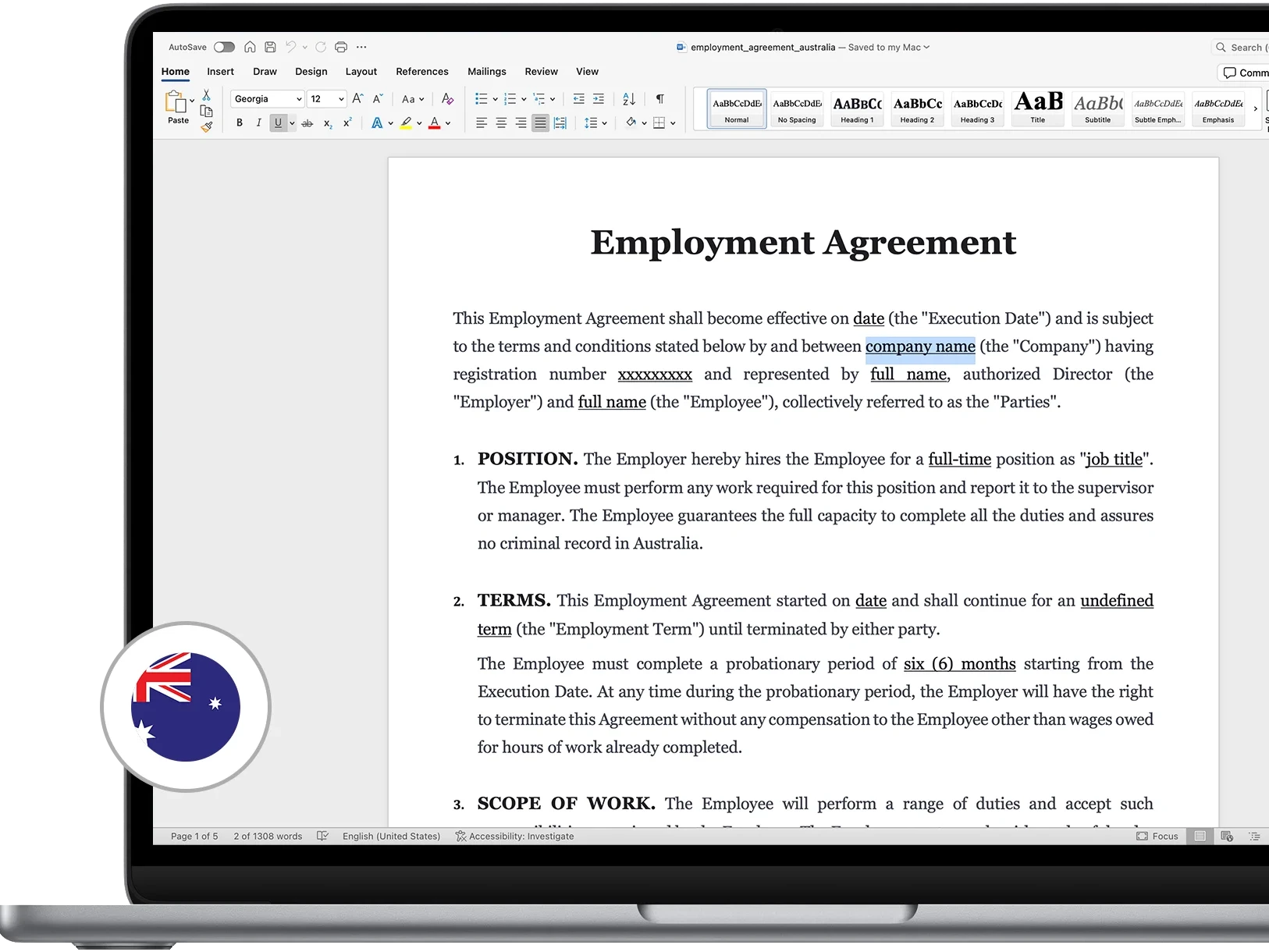This screenshot has width=1269, height=952.
Task: Open highlight color dropdown arrow
Action: 419,123
